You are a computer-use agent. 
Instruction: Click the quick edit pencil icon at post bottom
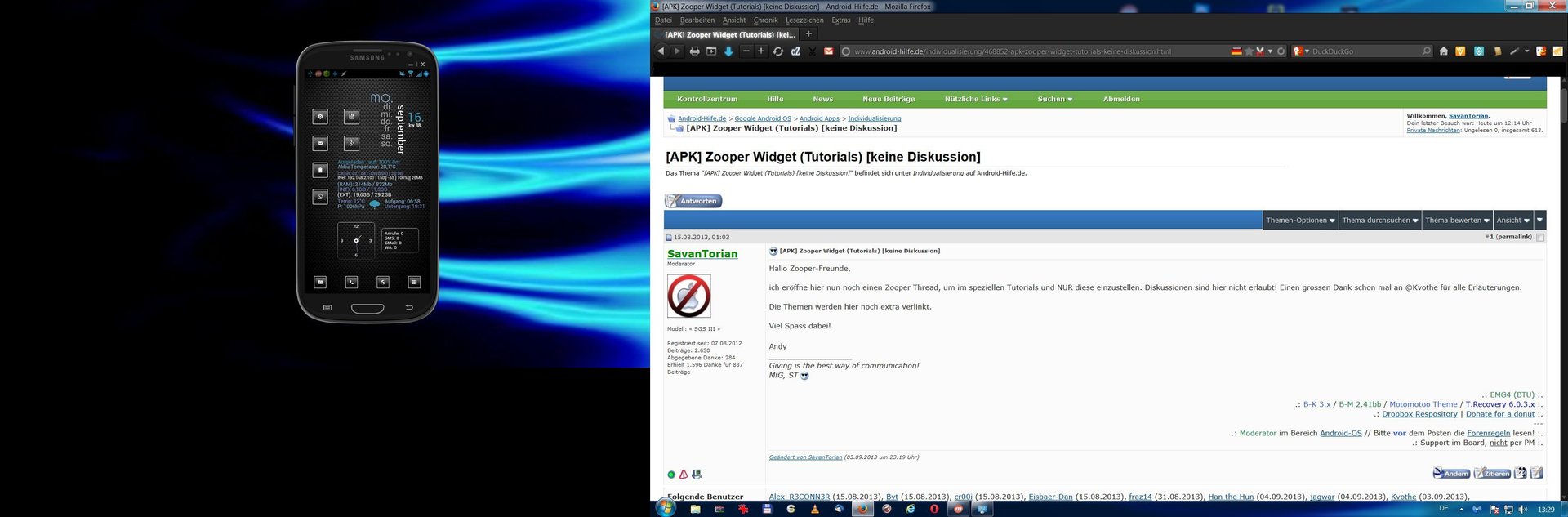[1536, 473]
